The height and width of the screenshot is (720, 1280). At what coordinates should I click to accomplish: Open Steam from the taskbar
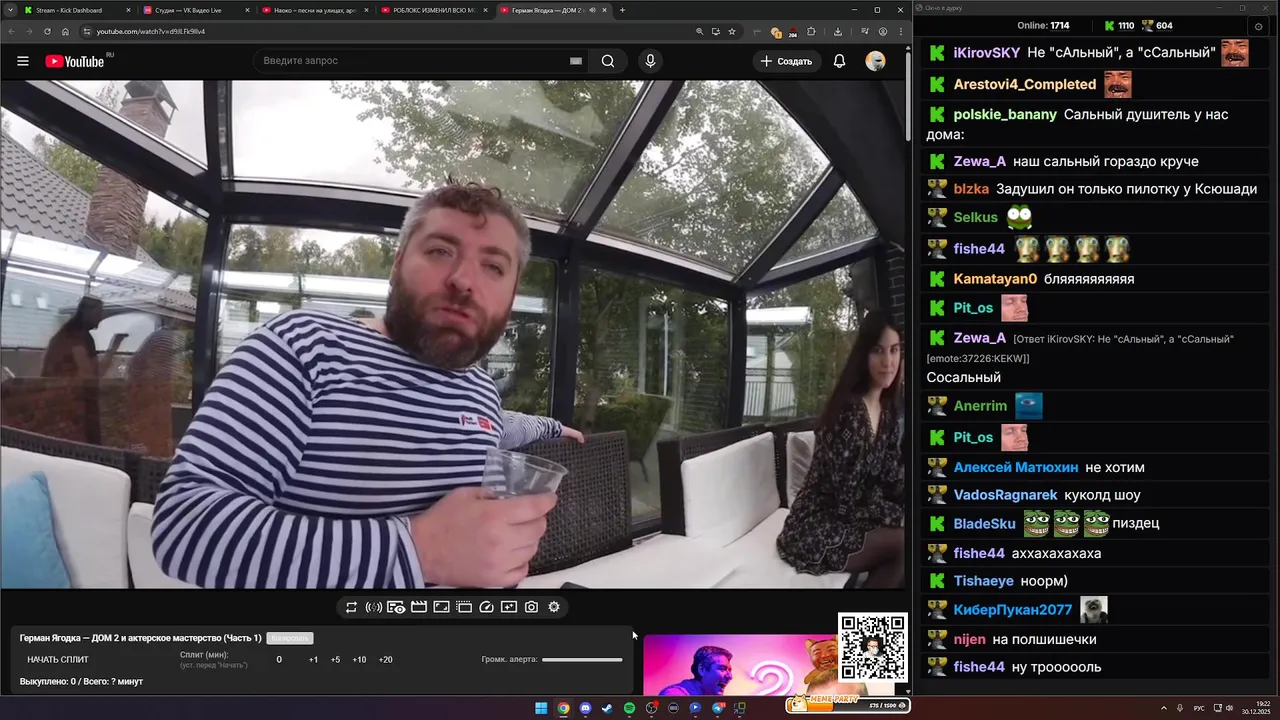coord(607,708)
